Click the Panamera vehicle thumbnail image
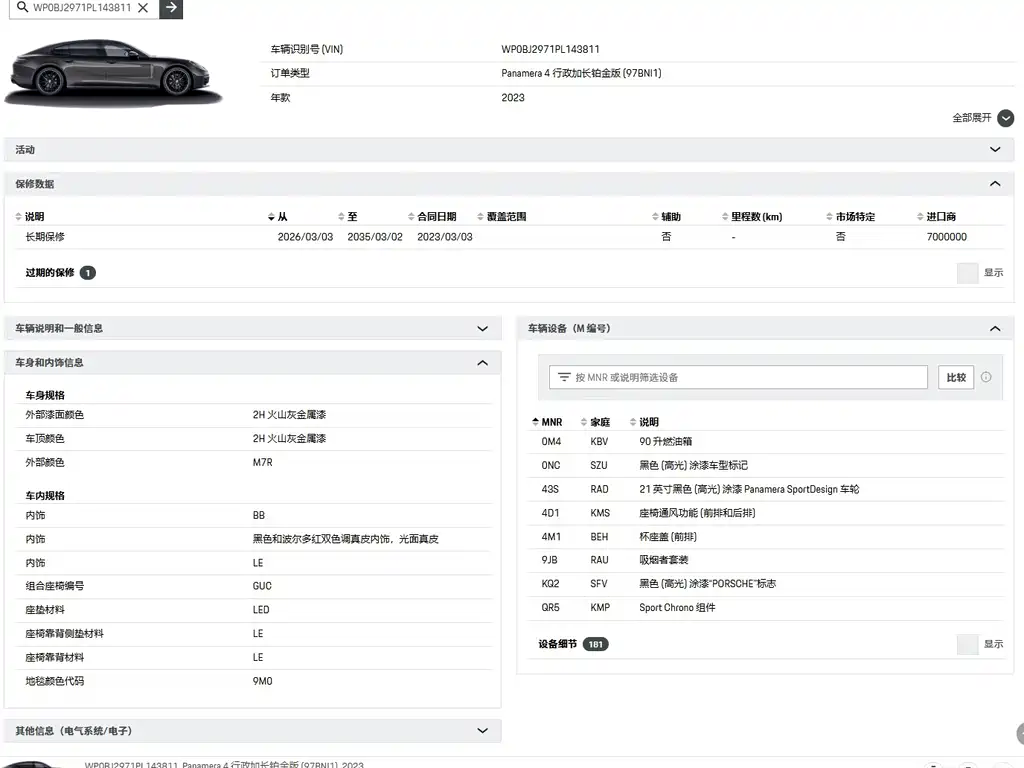Screen dimensions: 1024x768 point(113,72)
